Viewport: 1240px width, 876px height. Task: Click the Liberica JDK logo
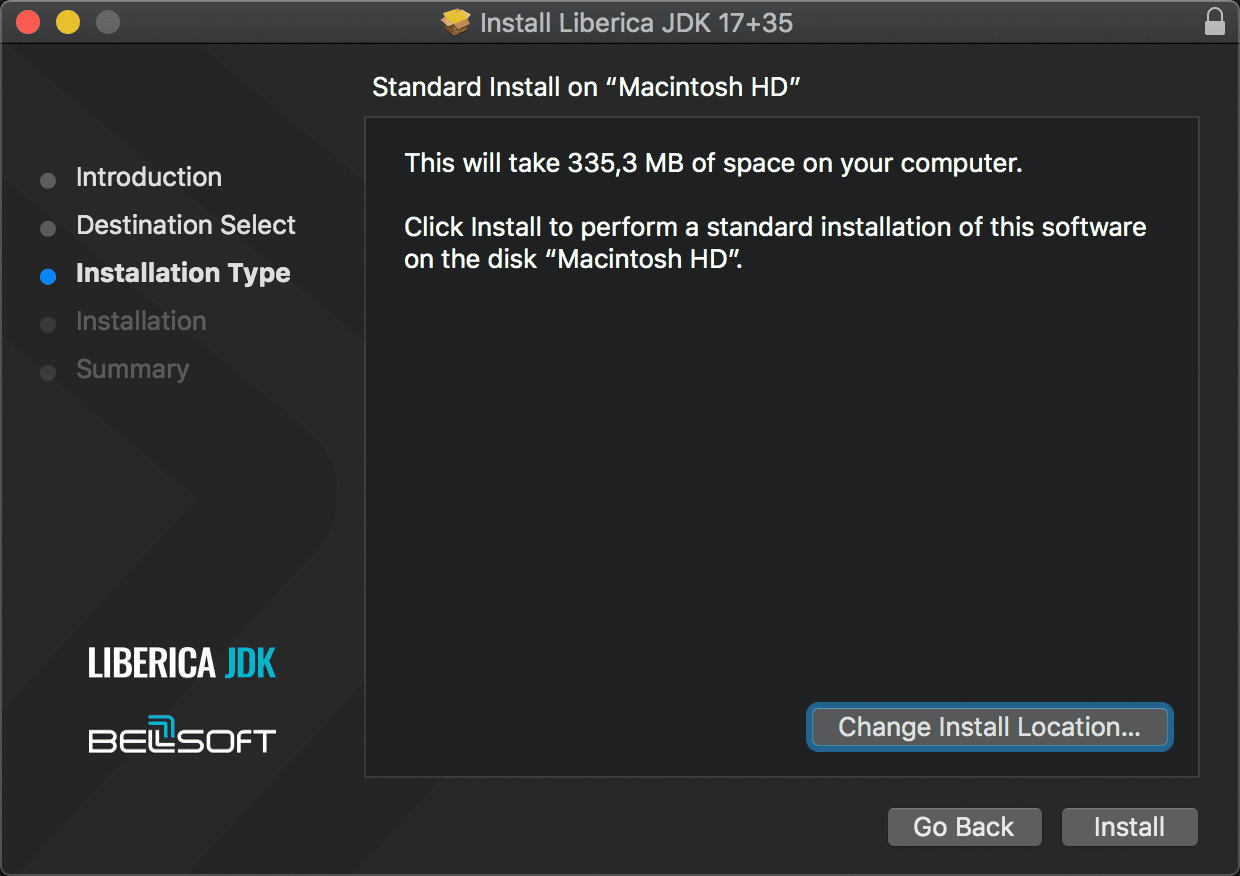click(x=182, y=662)
